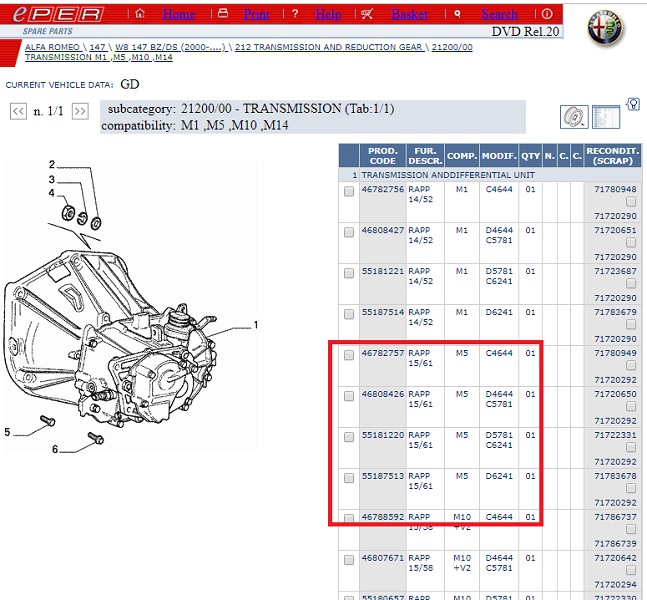Tick reconditioned checkbox under 71783679
This screenshot has height=600, width=647.
[x=630, y=324]
